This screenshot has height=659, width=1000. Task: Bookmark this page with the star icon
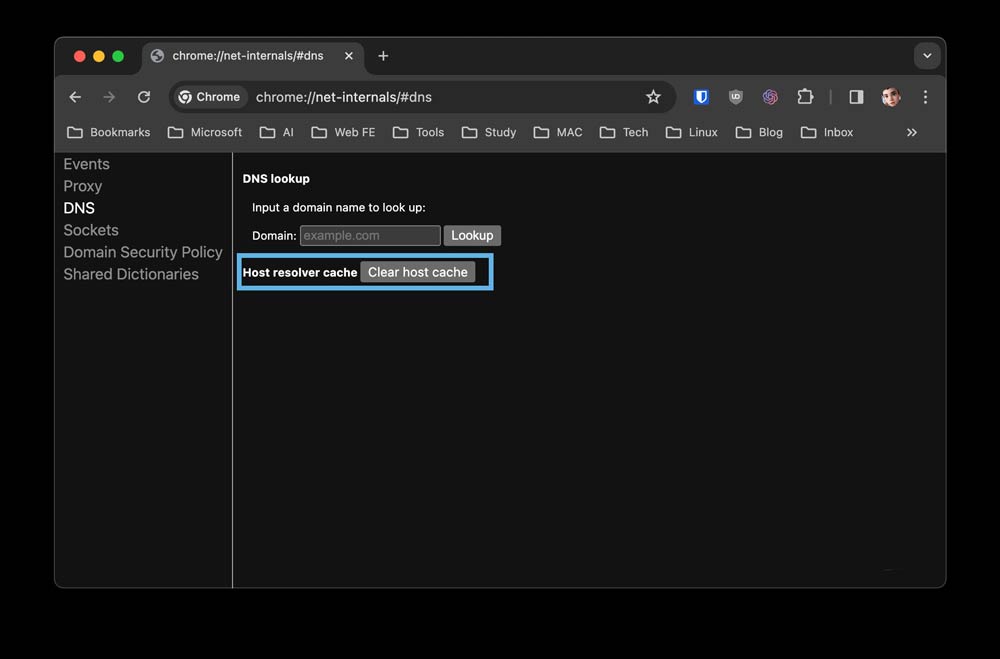pos(653,97)
